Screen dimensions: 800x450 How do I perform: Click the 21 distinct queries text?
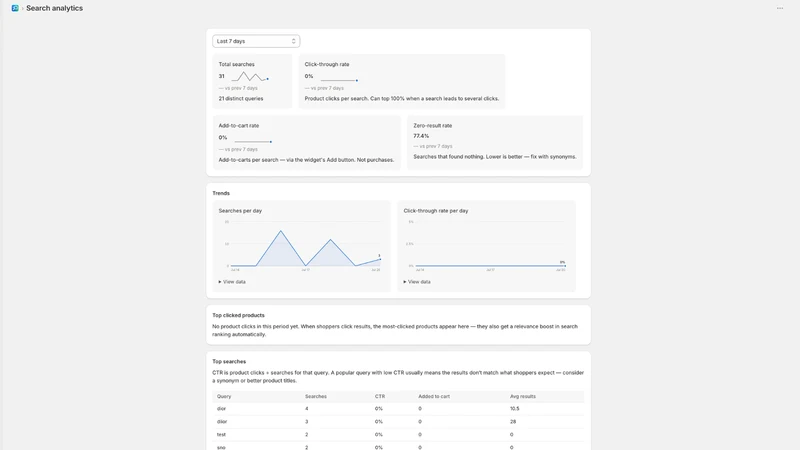[241, 98]
